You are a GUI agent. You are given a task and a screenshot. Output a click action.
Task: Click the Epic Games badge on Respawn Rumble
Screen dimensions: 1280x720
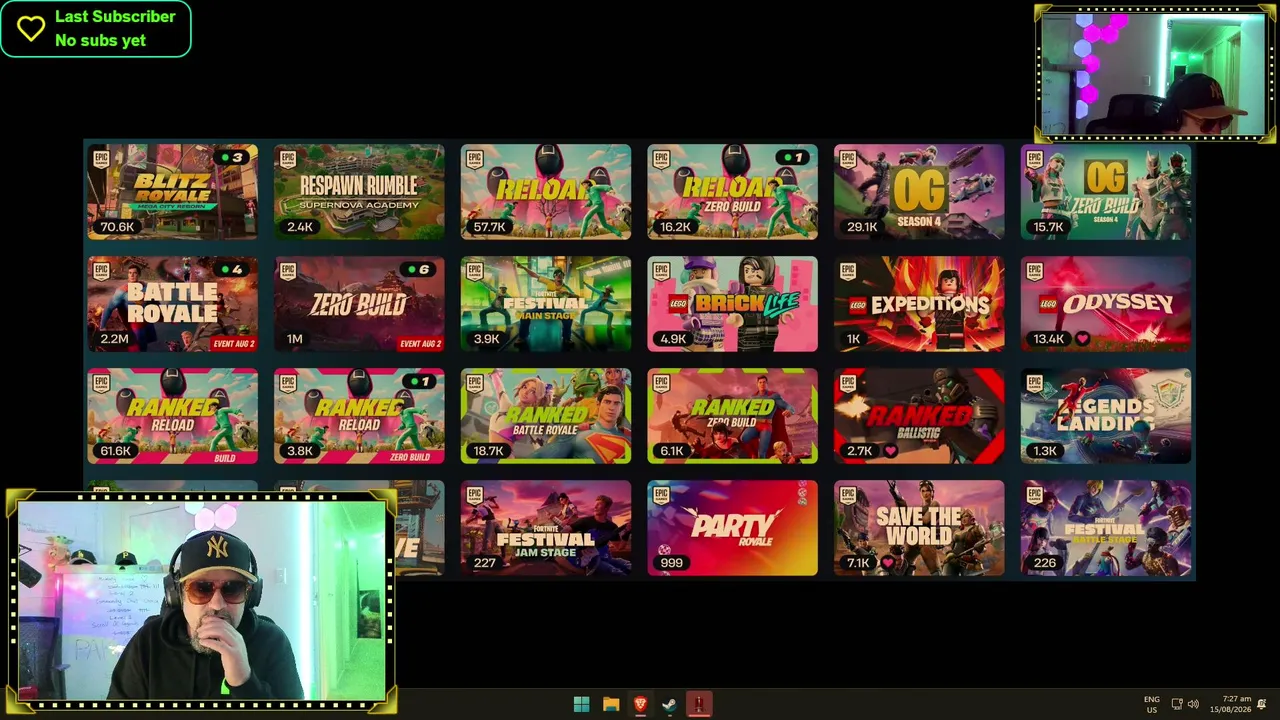tap(288, 159)
